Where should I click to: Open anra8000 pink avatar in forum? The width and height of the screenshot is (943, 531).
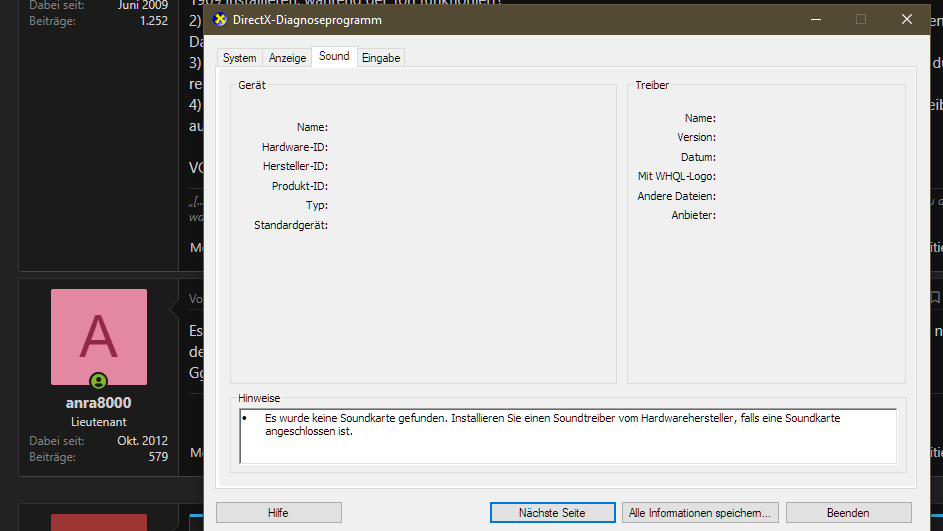coord(99,337)
